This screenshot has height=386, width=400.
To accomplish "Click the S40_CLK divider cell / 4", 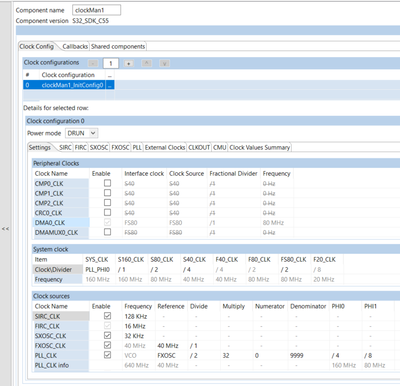I will (x=197, y=269).
